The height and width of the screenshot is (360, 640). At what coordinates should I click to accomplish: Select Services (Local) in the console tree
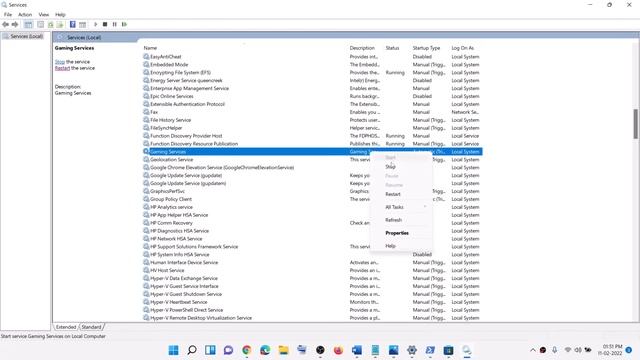27,36
